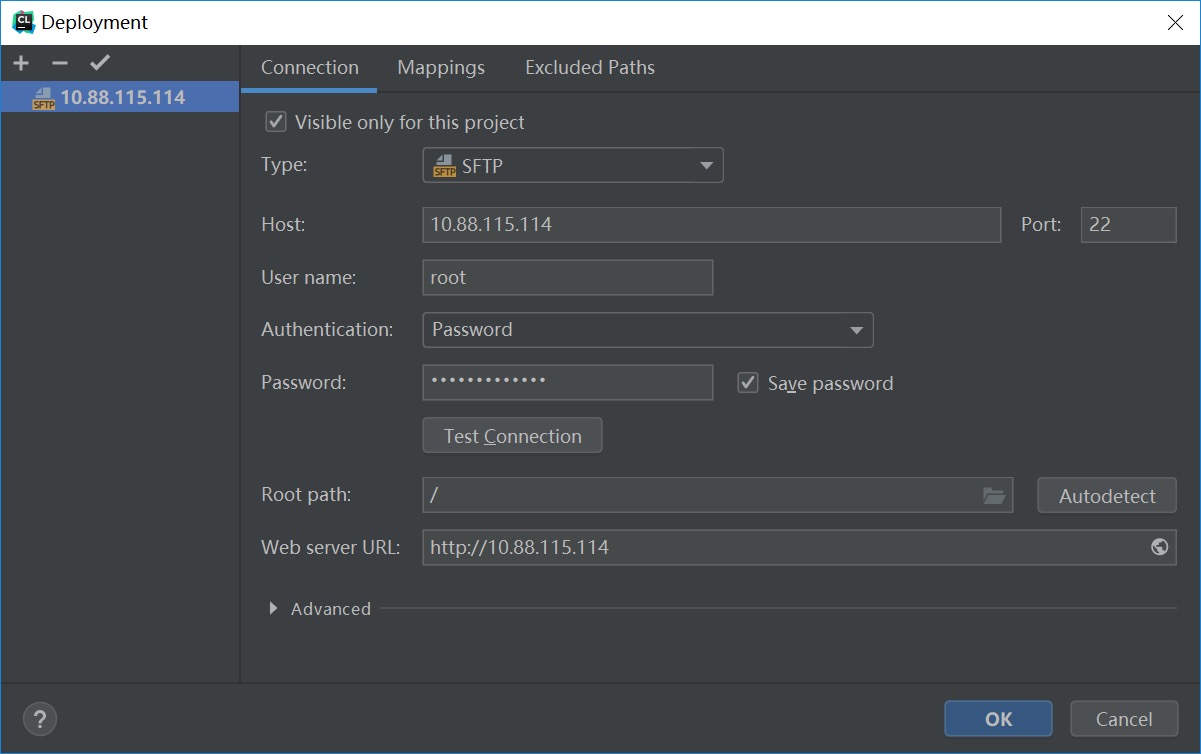Expand the Advanced section
This screenshot has height=754, width=1201.
[x=273, y=608]
